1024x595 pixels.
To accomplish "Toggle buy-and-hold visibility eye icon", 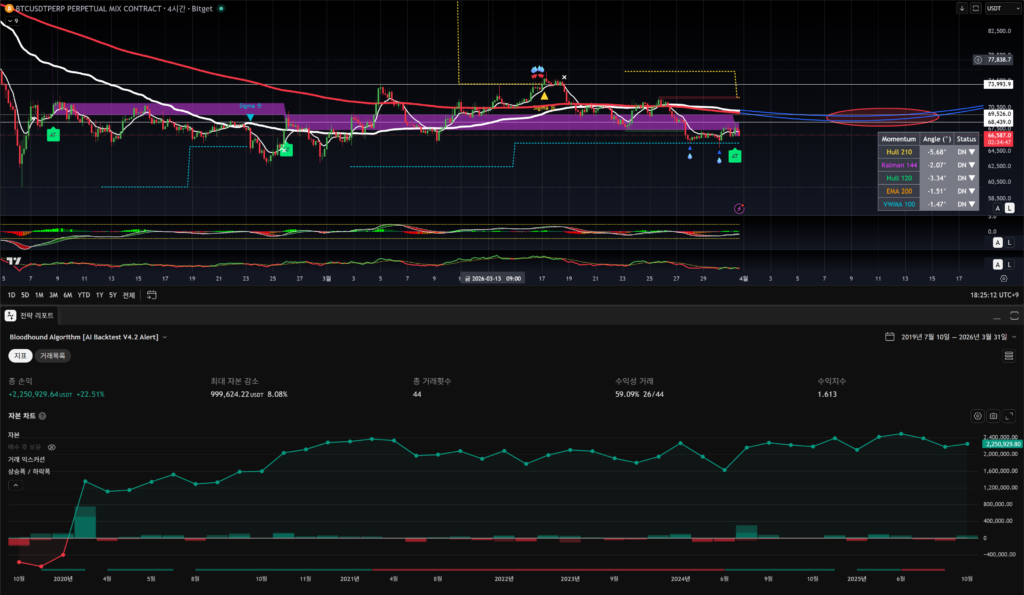I will pos(51,448).
